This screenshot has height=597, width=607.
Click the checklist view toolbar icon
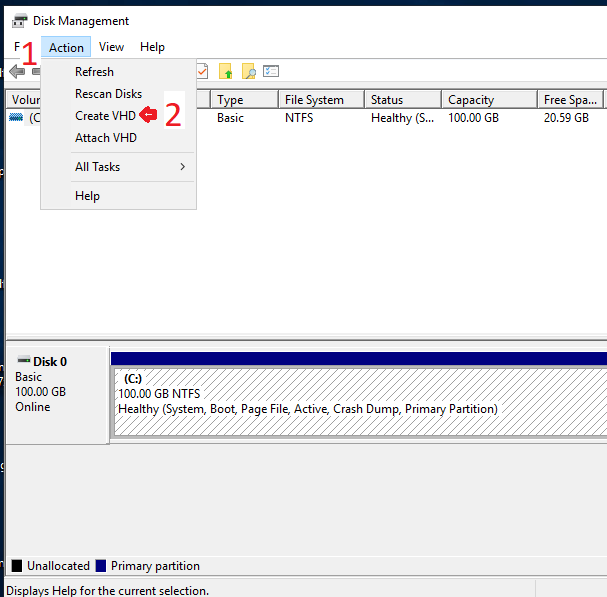coord(271,71)
